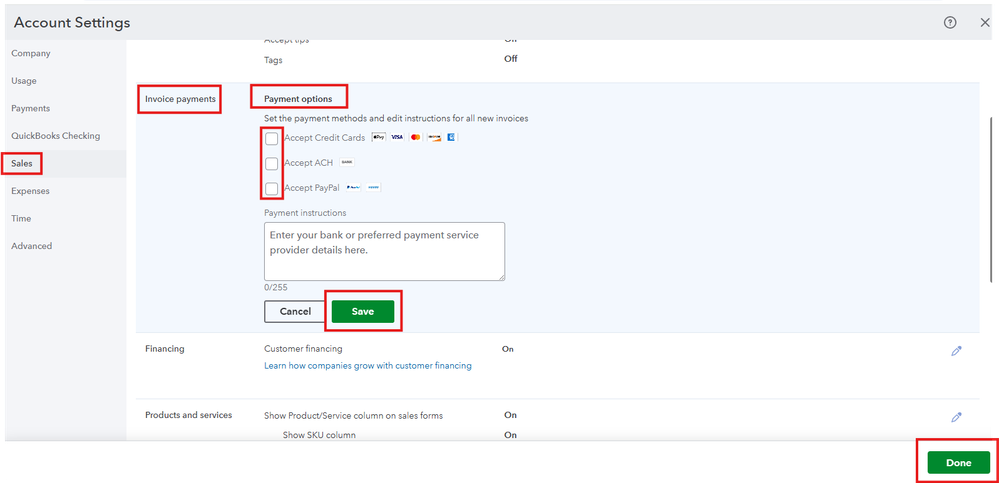Click the PayPal logo icon

354,187
